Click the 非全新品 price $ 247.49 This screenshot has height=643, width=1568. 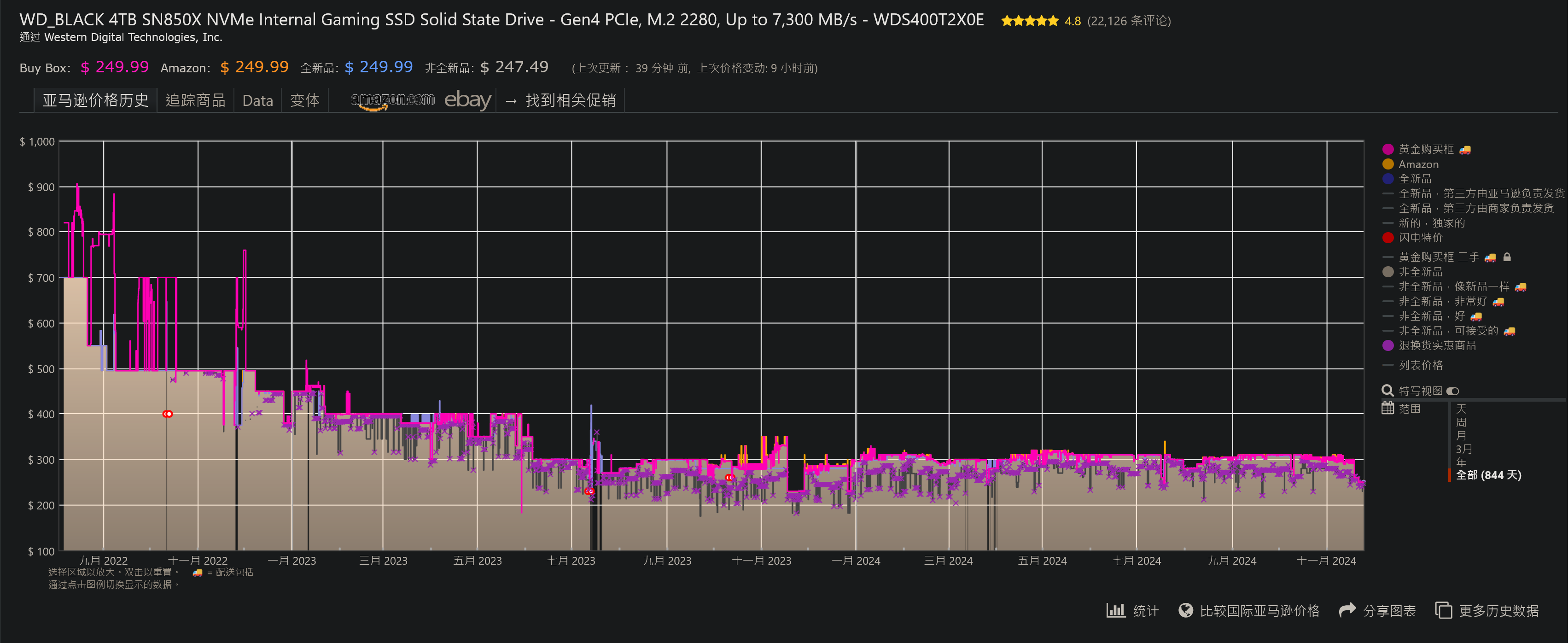[x=514, y=67]
